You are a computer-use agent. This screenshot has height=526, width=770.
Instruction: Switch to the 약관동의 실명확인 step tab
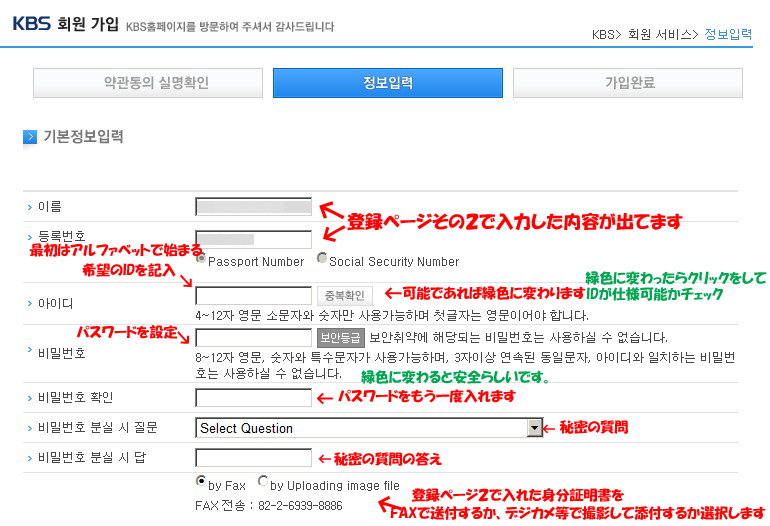click(148, 83)
